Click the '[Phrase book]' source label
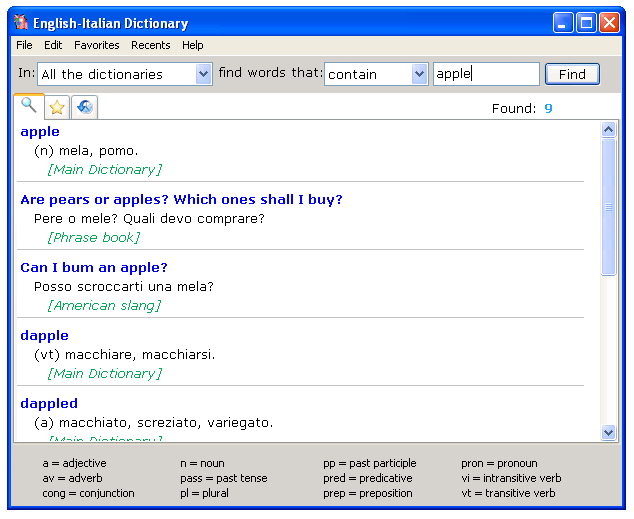Viewport: 634px width, 519px height. [94, 238]
